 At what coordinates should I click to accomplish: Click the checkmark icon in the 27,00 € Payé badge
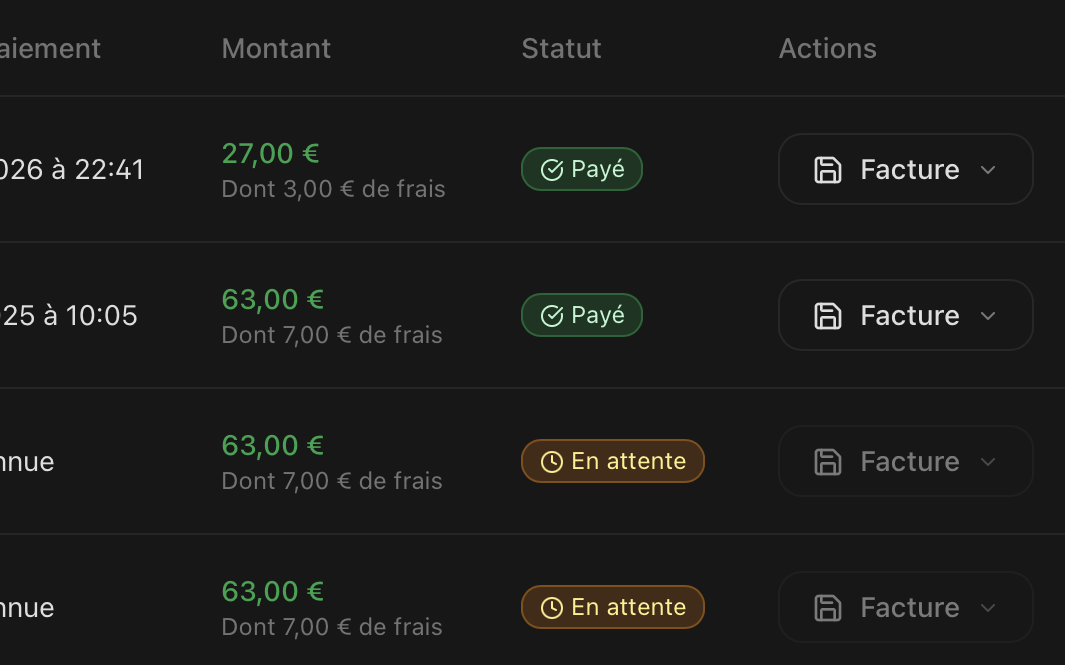[x=552, y=170]
